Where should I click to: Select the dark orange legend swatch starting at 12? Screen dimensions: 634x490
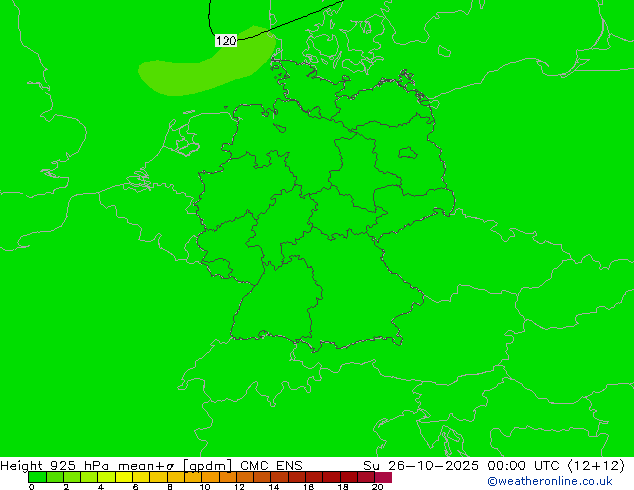[245, 477]
